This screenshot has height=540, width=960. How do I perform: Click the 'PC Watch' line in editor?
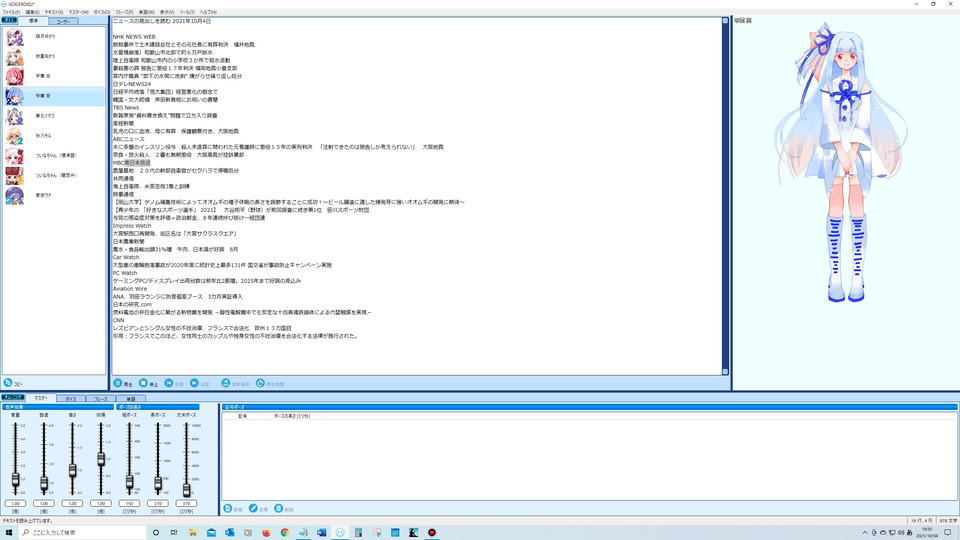click(125, 273)
